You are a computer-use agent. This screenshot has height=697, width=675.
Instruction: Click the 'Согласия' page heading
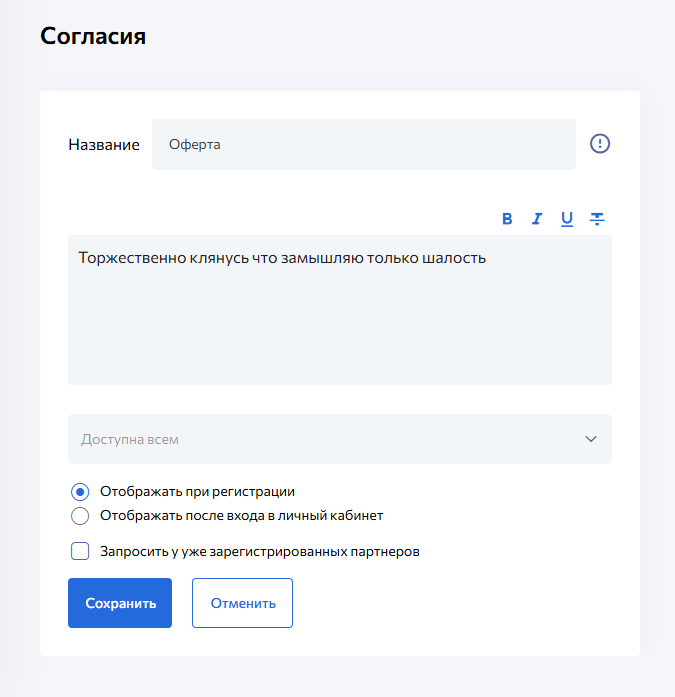93,37
